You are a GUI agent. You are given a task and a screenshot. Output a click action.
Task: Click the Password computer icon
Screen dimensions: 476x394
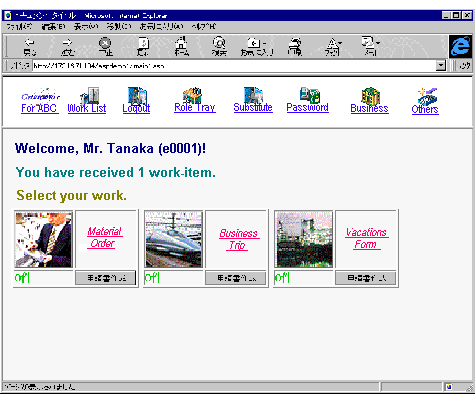click(310, 95)
